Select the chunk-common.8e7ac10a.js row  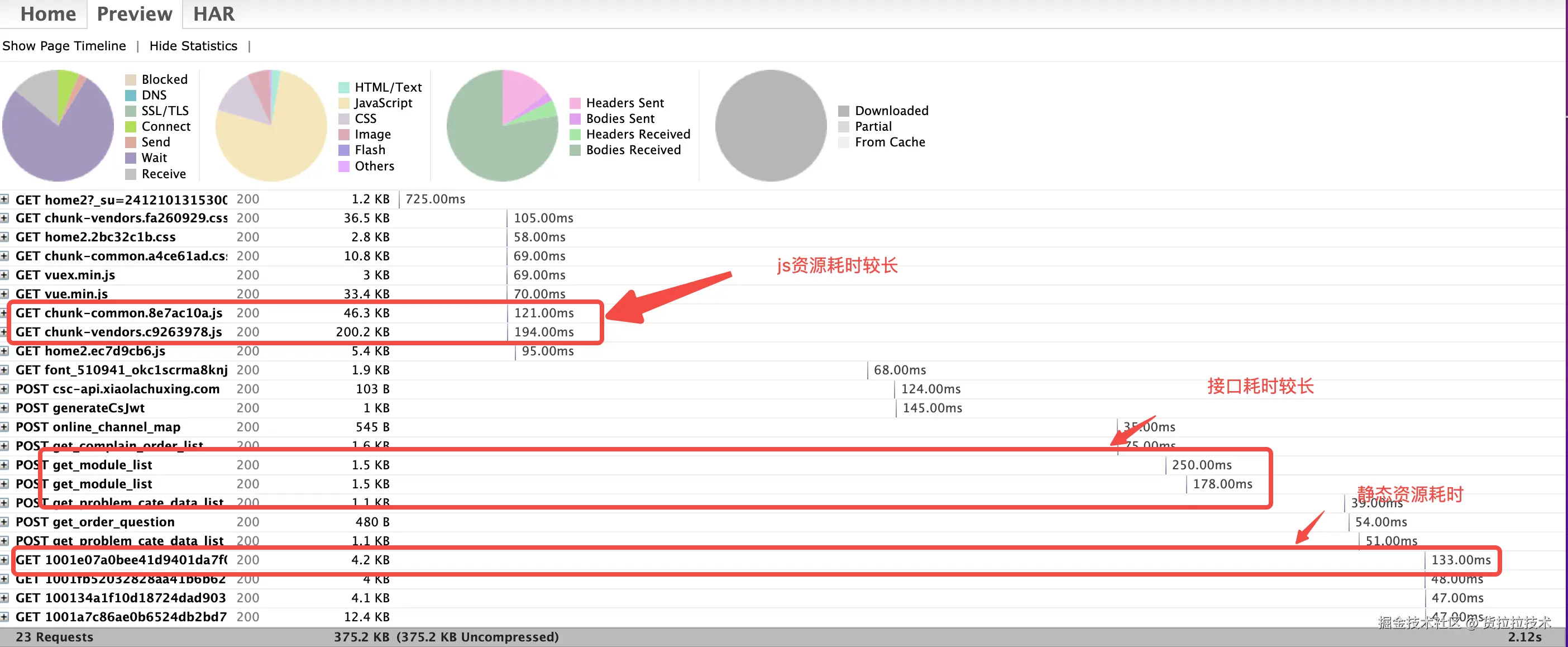(119, 313)
